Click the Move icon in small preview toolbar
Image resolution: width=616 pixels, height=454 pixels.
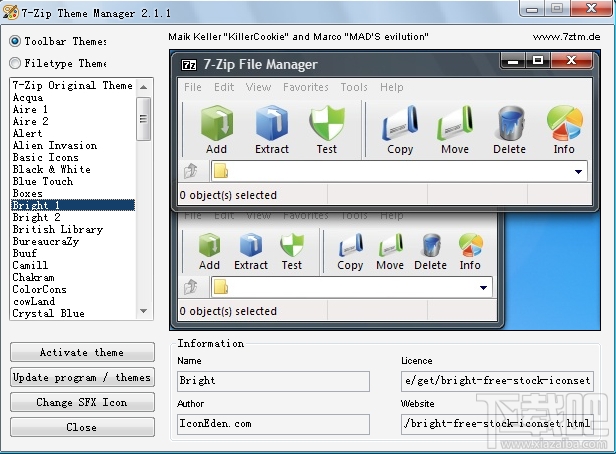tap(390, 245)
